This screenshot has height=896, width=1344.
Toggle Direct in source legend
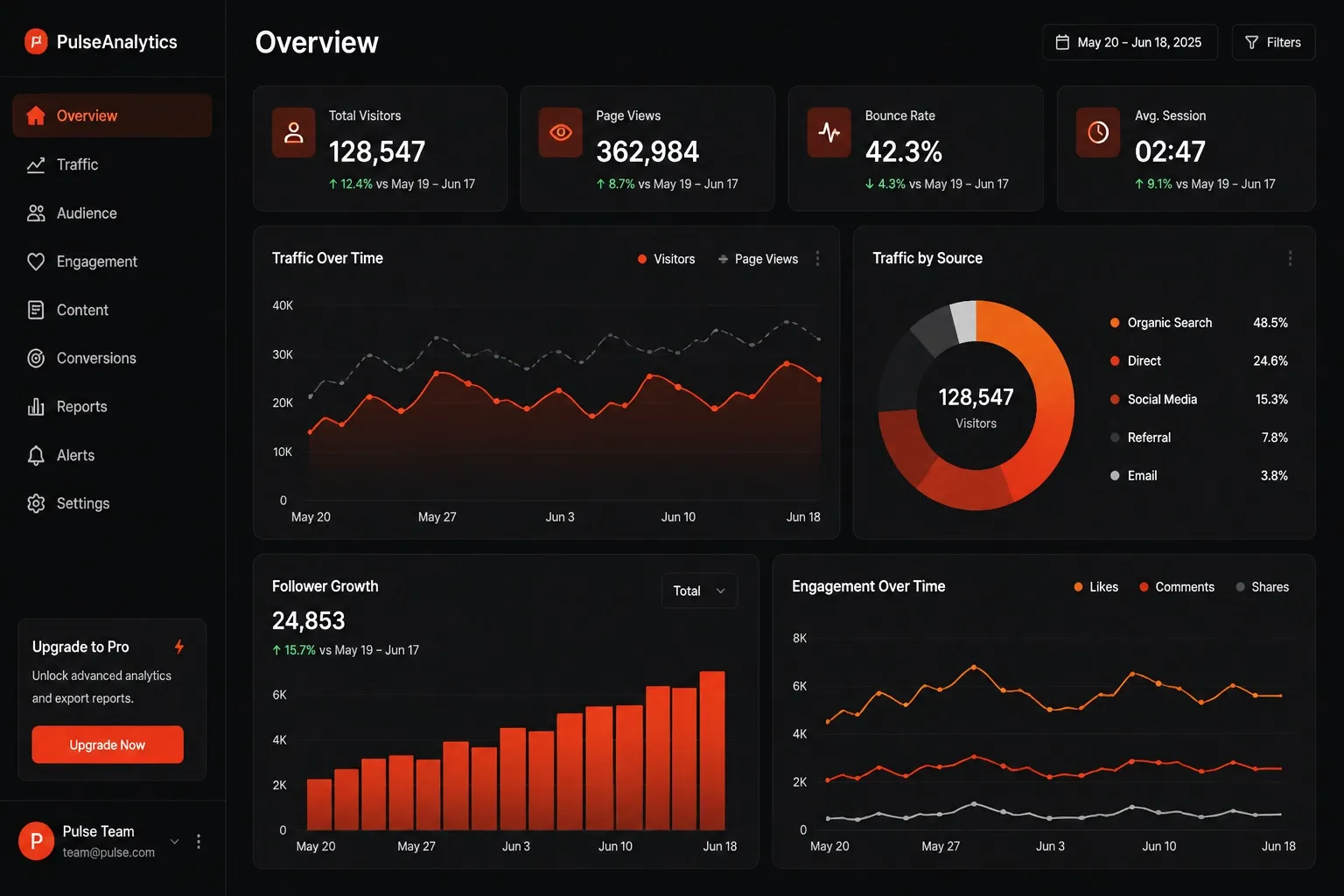1136,360
